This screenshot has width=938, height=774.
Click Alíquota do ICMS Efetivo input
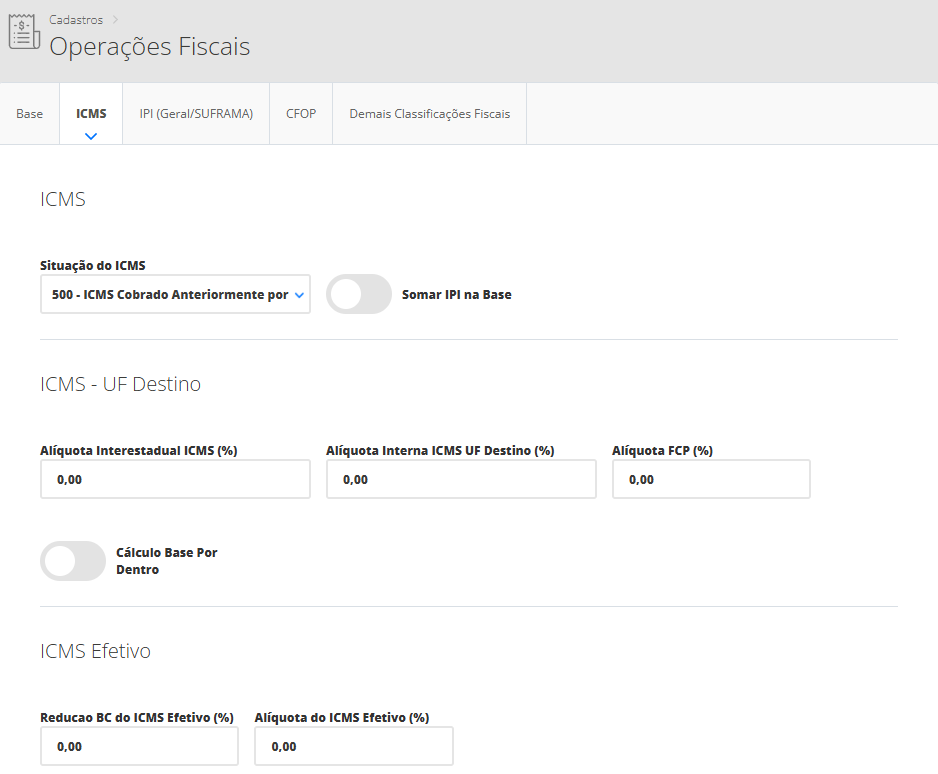pyautogui.click(x=353, y=746)
